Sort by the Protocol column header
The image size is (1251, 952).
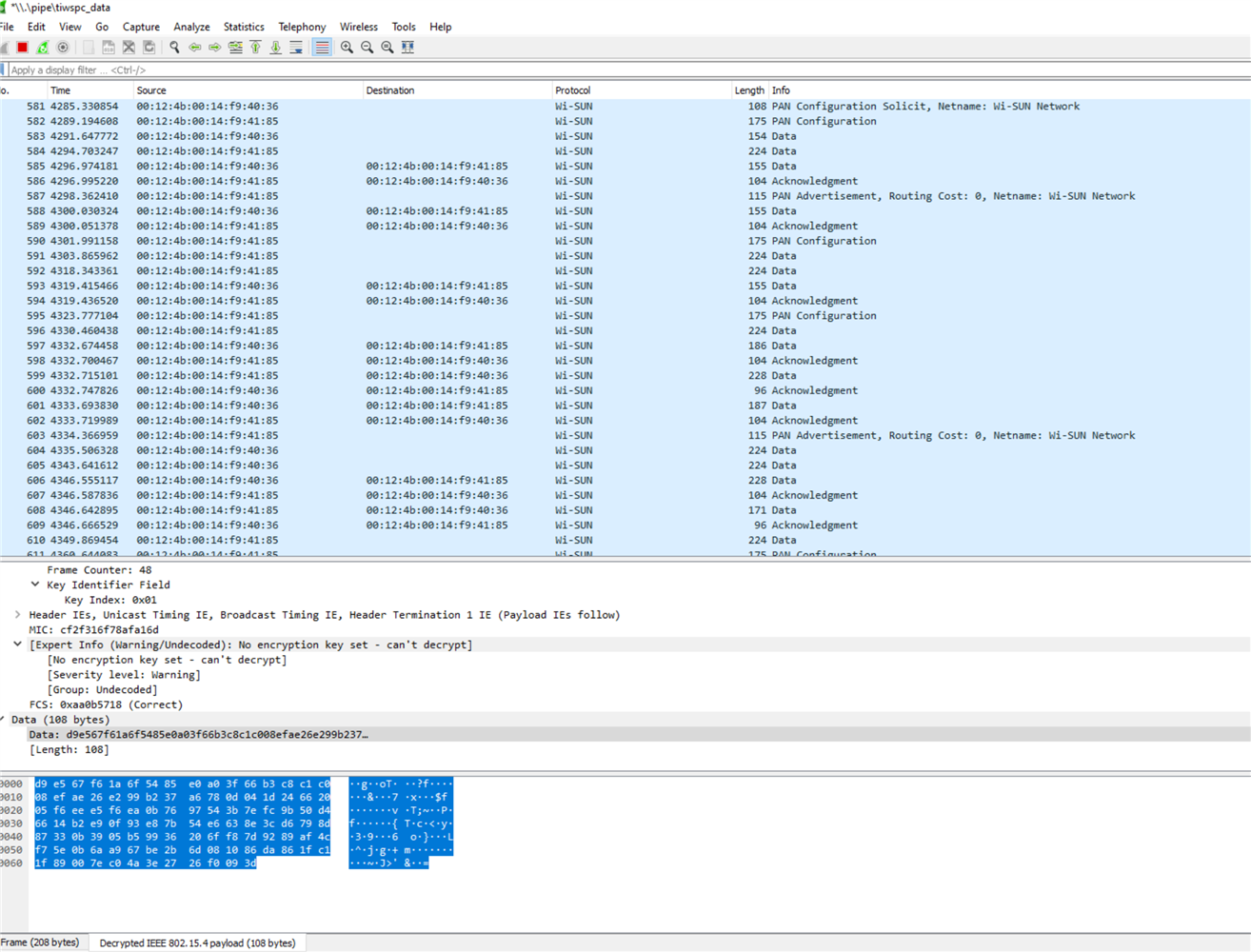pyautogui.click(x=641, y=90)
